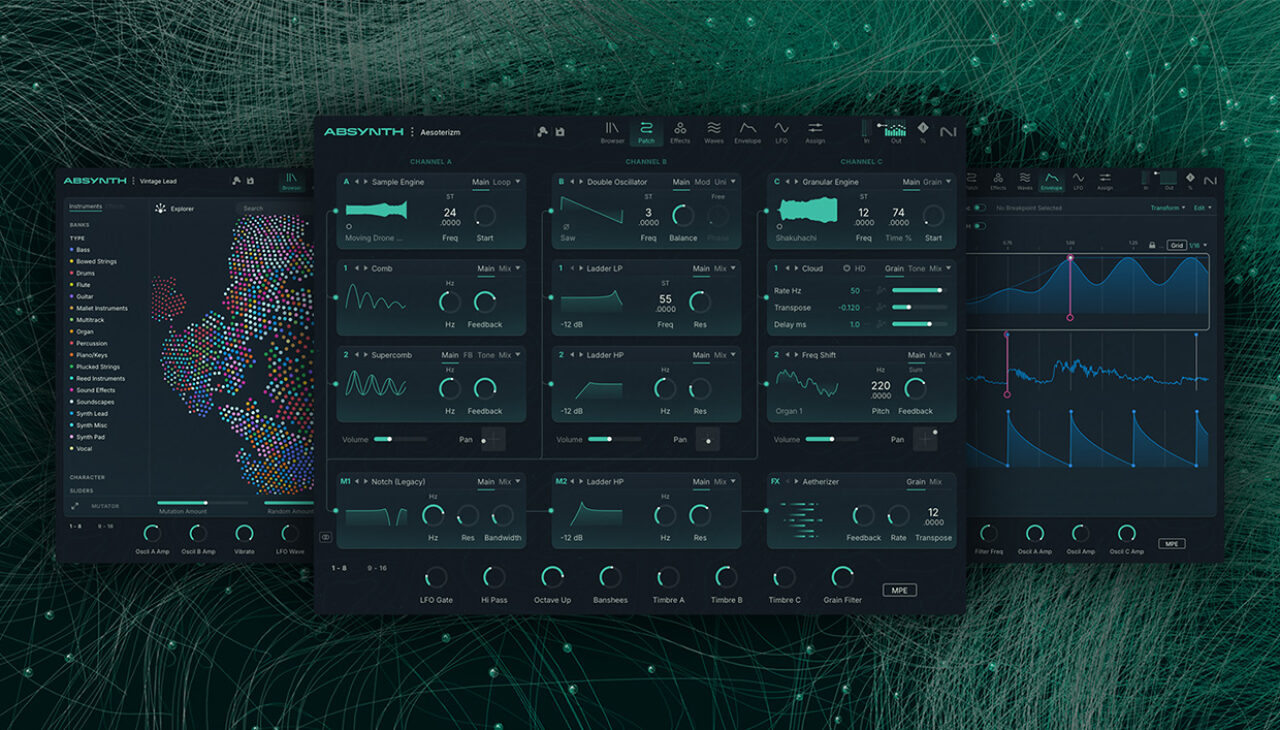The height and width of the screenshot is (730, 1280).
Task: Open the Transform dropdown in the Envelope panel
Action: [1167, 208]
